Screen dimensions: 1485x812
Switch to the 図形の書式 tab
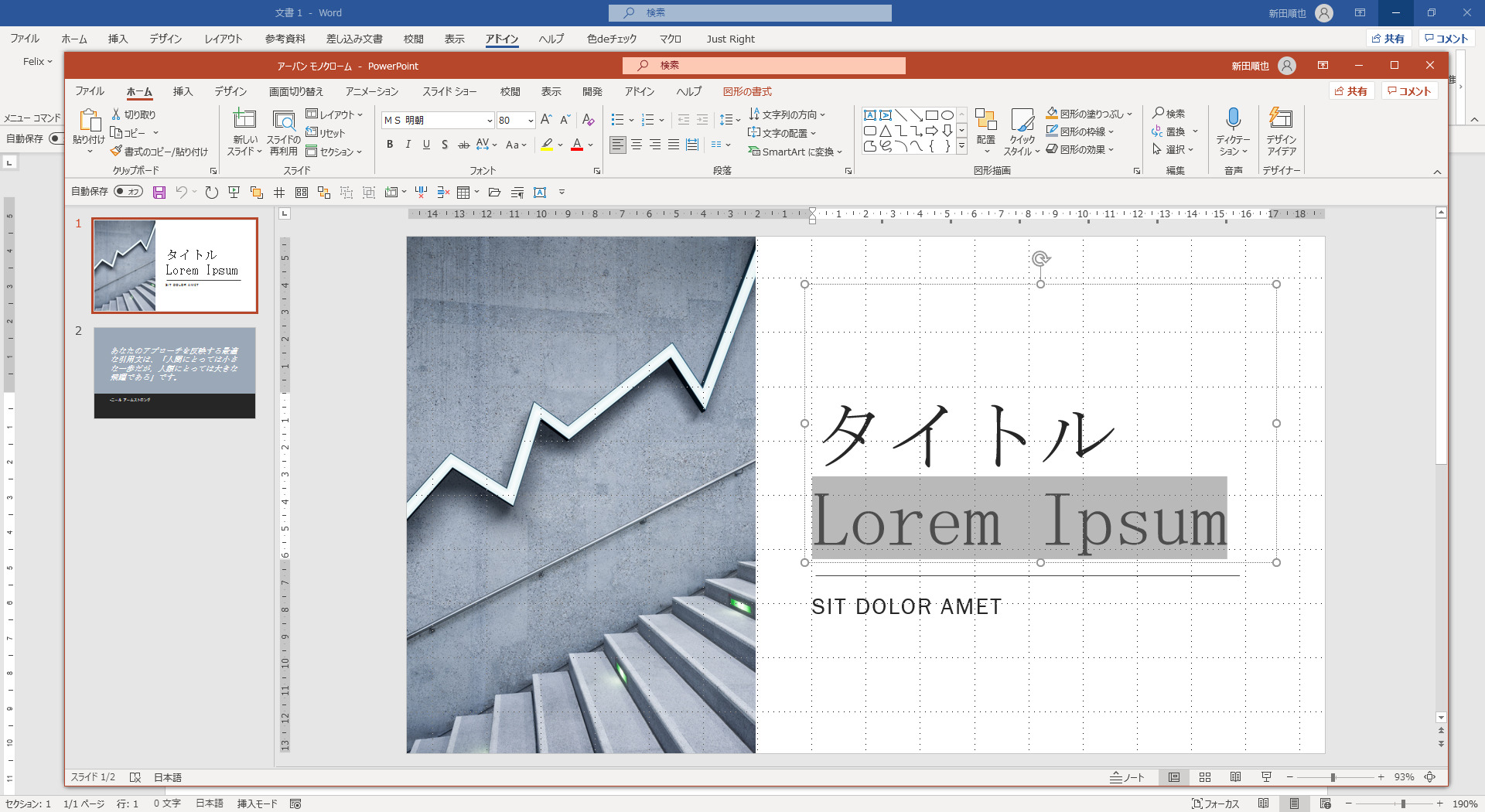coord(747,91)
